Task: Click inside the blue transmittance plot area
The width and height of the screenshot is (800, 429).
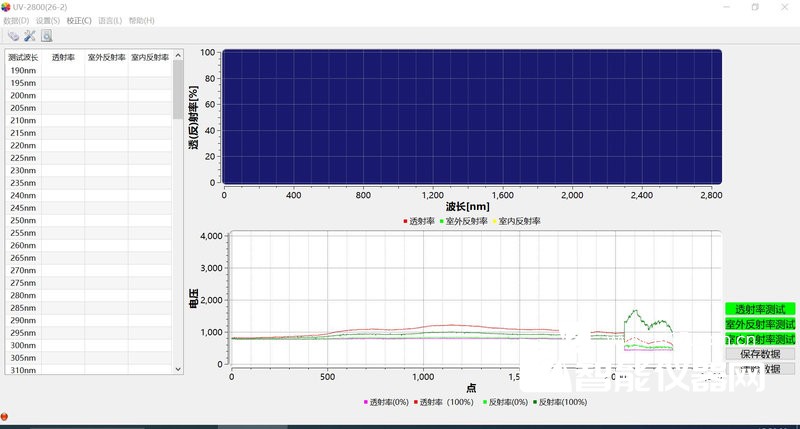Action: pyautogui.click(x=472, y=117)
